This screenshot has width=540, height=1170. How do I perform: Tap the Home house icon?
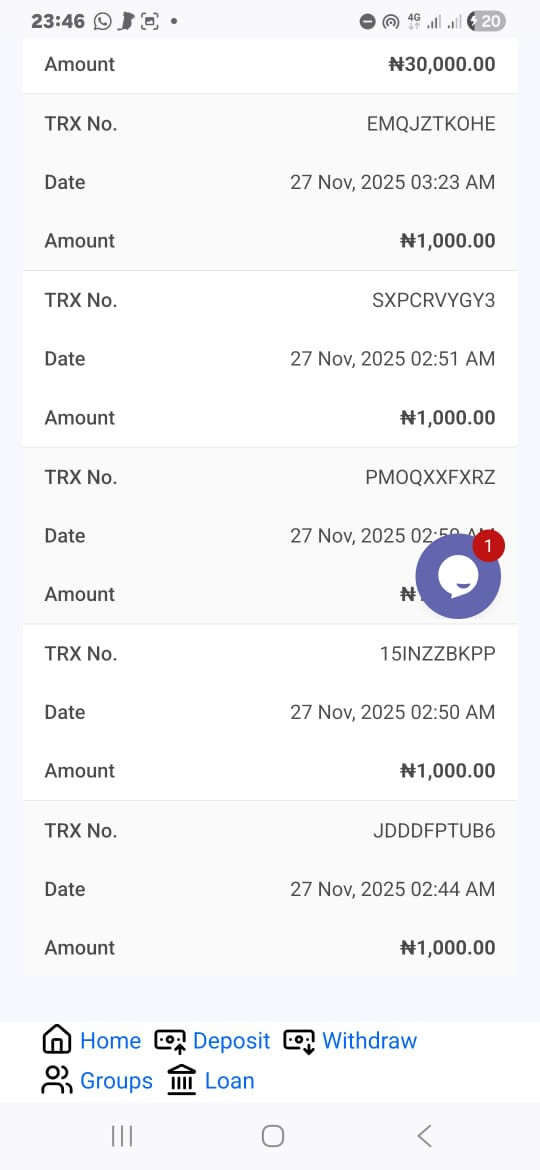[57, 1039]
